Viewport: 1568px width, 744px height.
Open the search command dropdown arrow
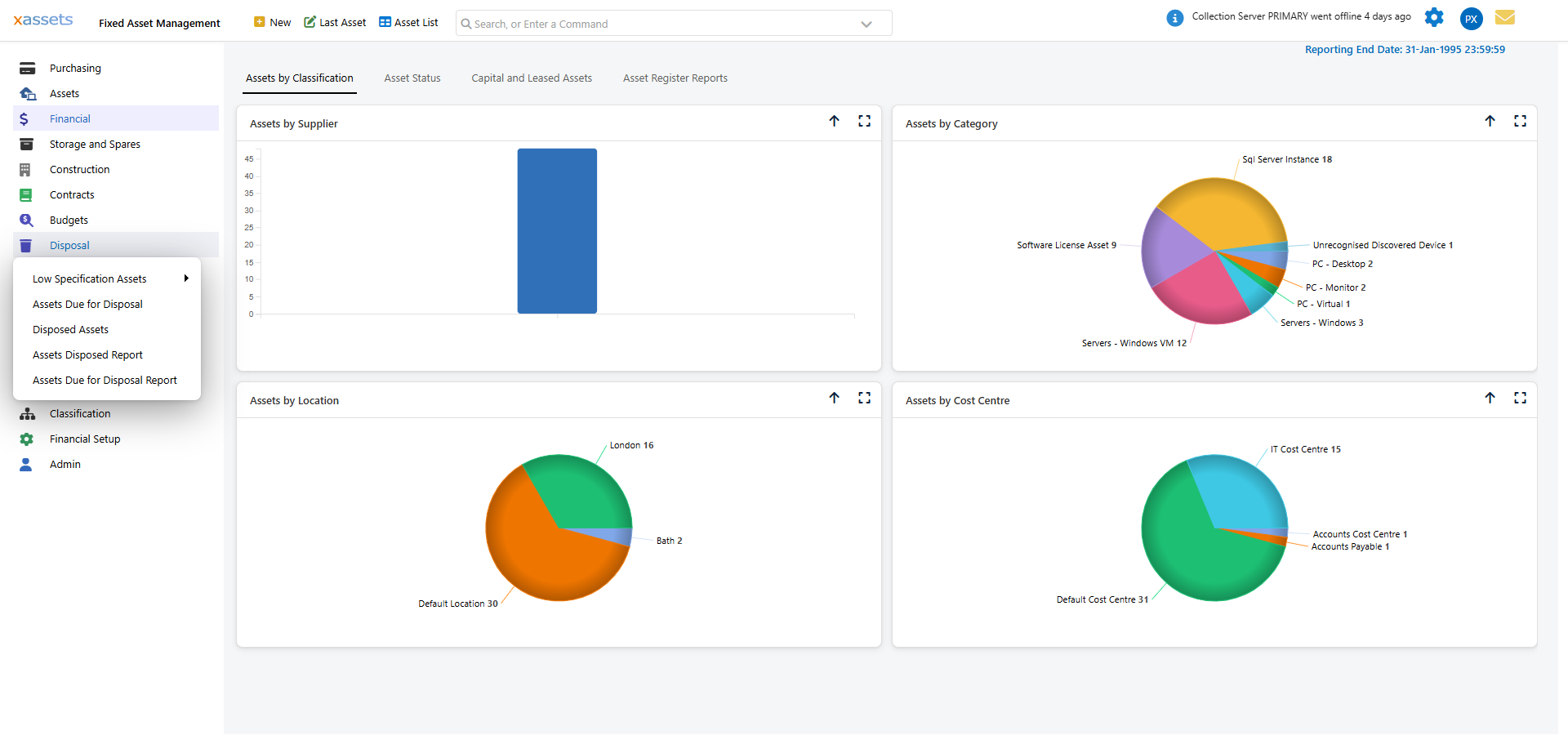pyautogui.click(x=866, y=25)
